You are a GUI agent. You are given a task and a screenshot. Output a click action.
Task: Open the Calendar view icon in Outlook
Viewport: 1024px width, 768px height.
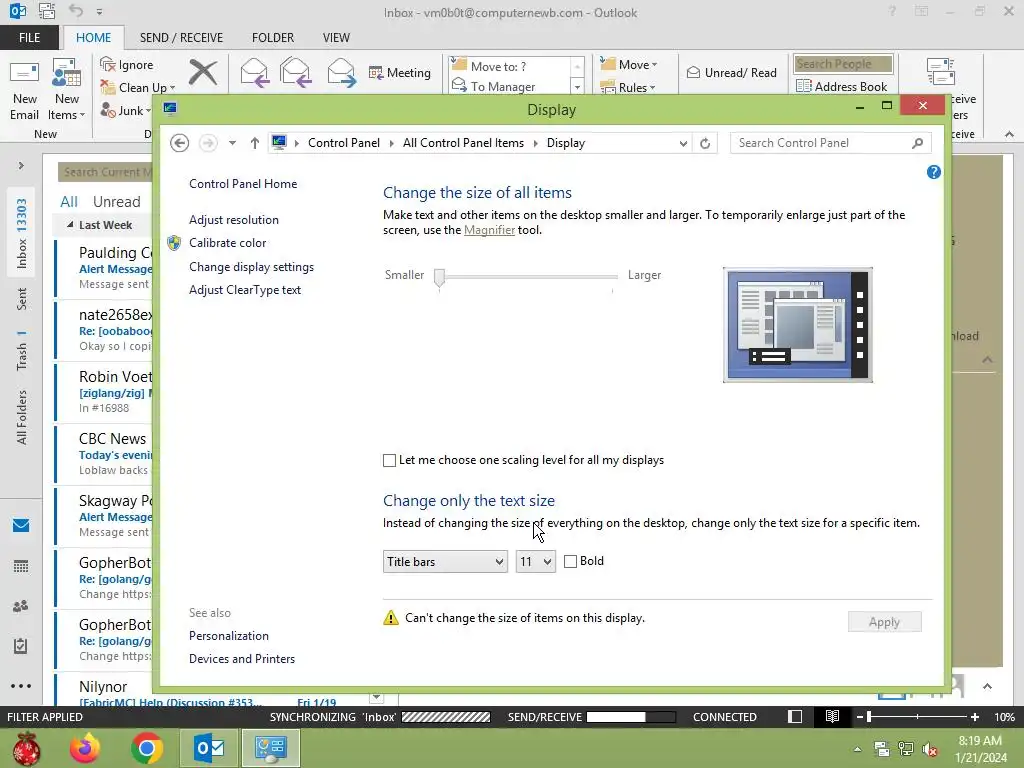click(21, 566)
